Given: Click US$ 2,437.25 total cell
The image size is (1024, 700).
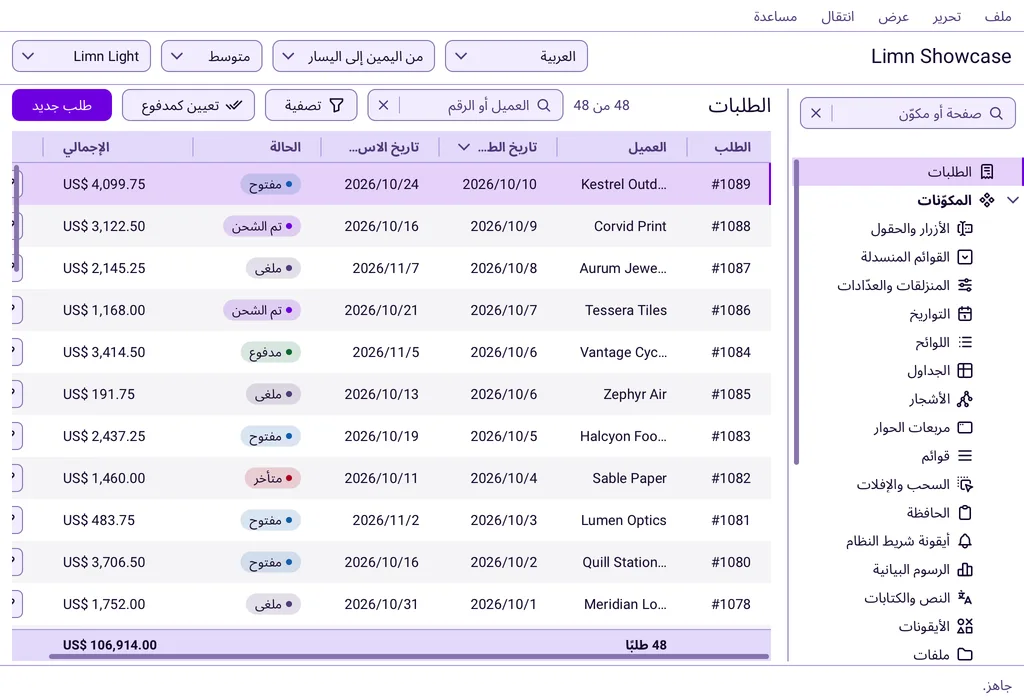Looking at the screenshot, I should point(118,436).
